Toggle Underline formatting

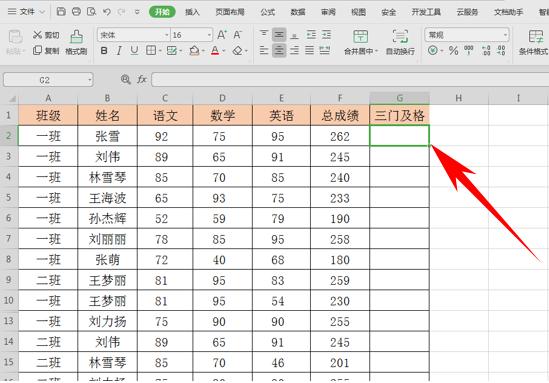(134, 51)
